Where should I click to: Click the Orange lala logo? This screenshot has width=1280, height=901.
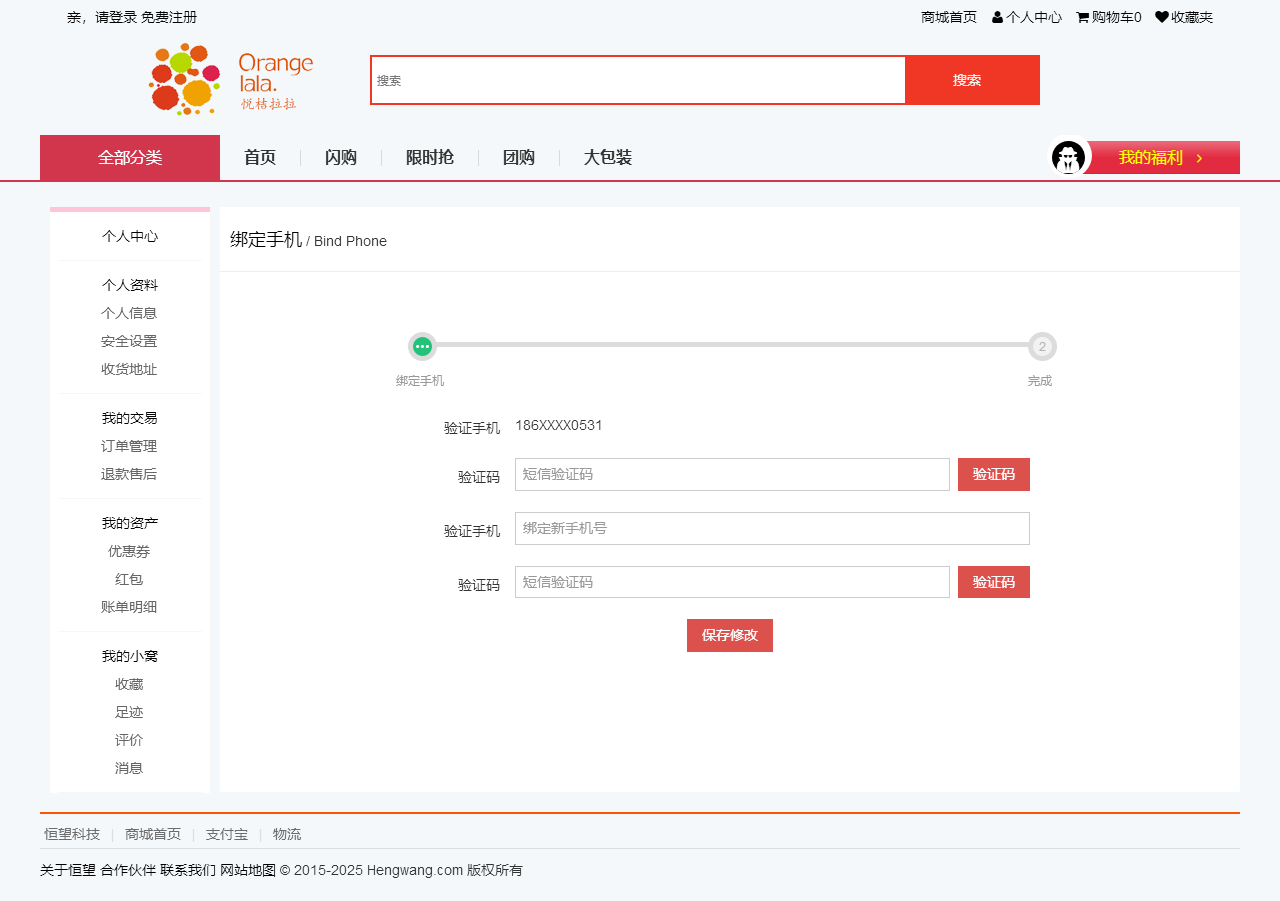tap(231, 79)
